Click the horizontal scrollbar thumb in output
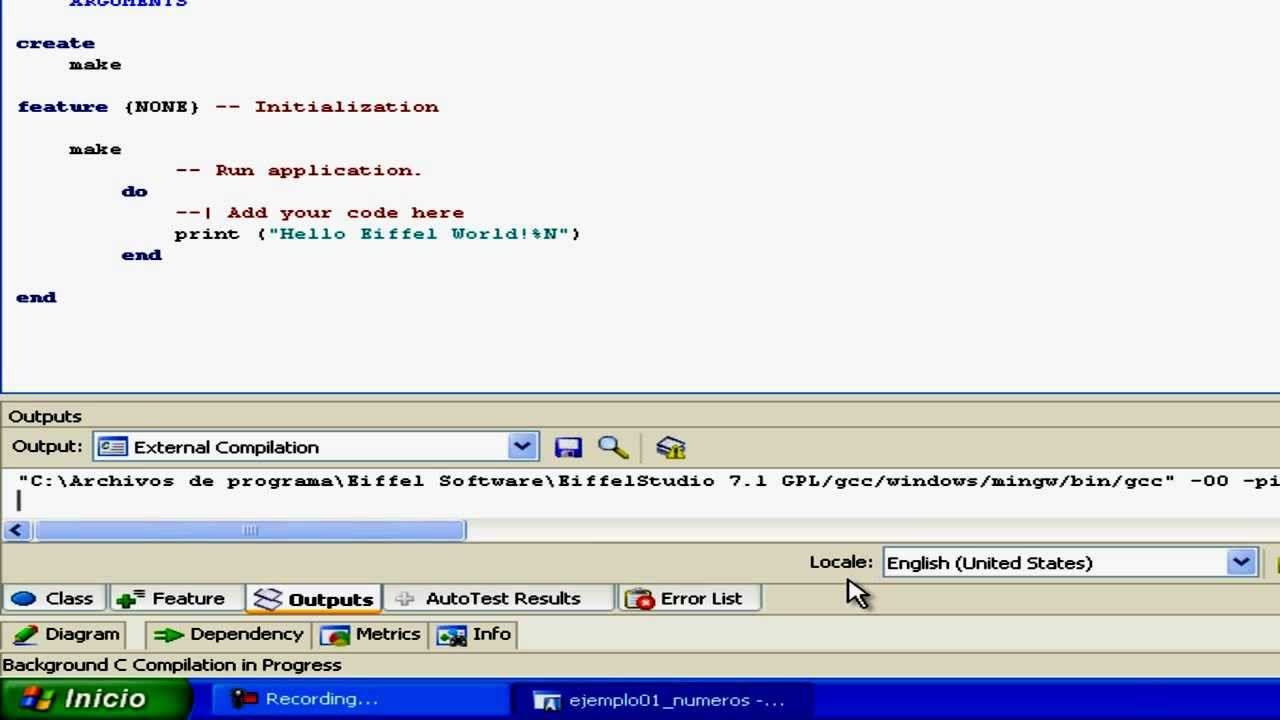The width and height of the screenshot is (1280, 720). (250, 530)
